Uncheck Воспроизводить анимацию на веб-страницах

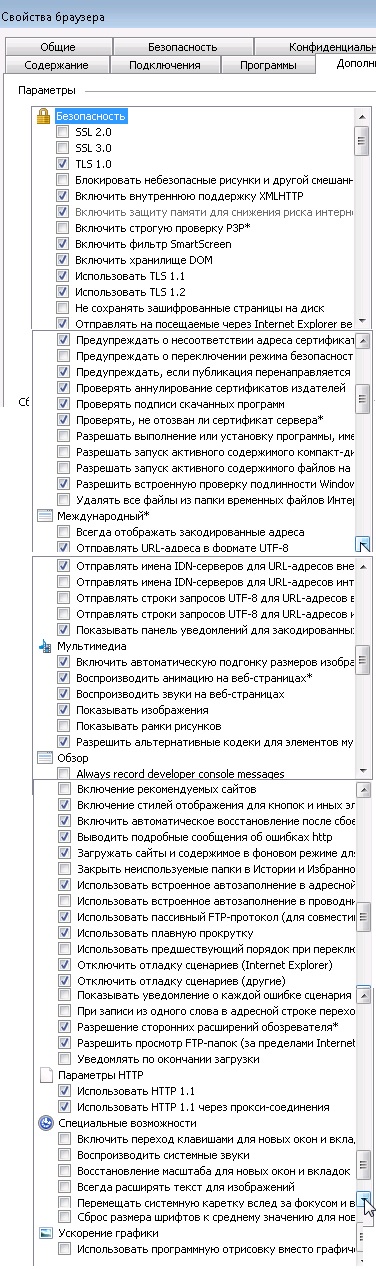coord(64,678)
